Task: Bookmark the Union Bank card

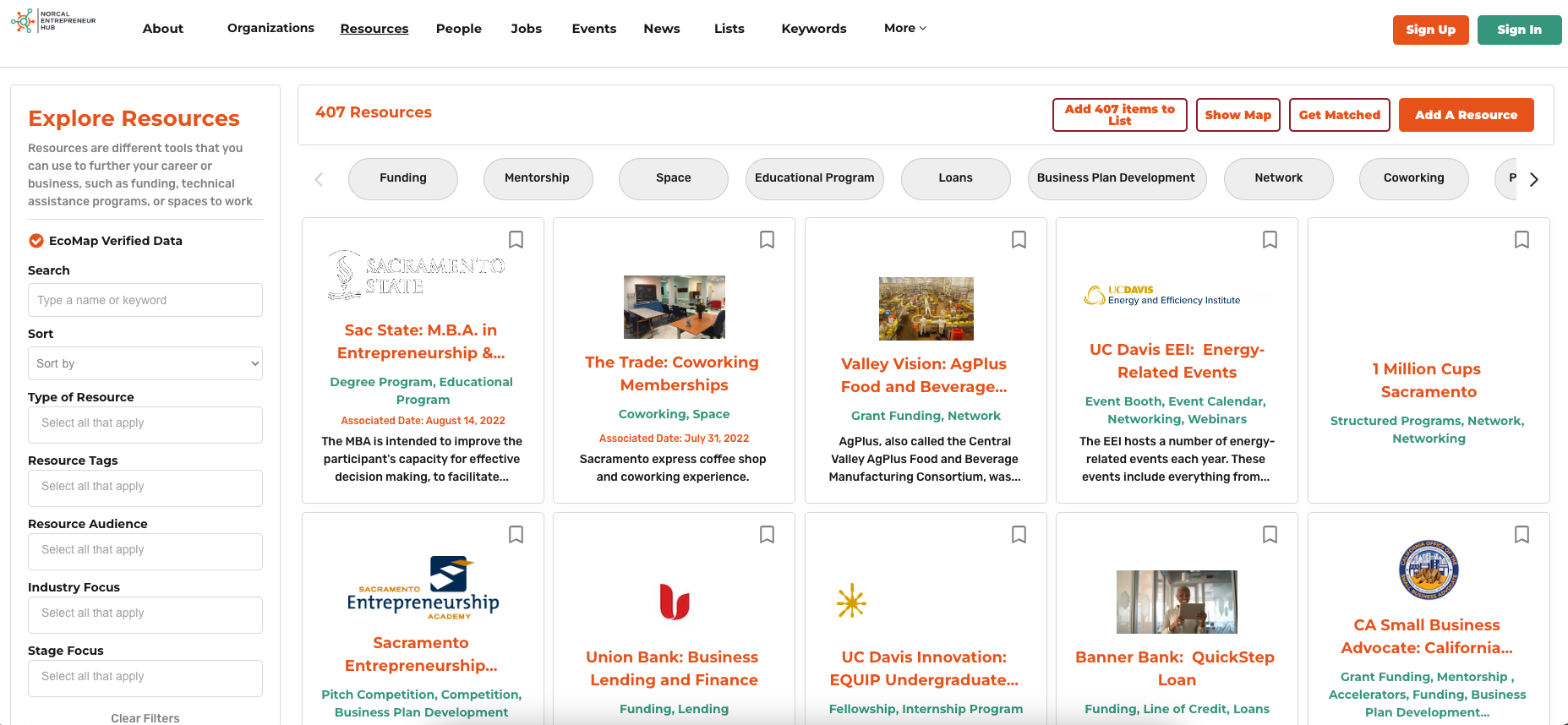Action: [x=767, y=535]
